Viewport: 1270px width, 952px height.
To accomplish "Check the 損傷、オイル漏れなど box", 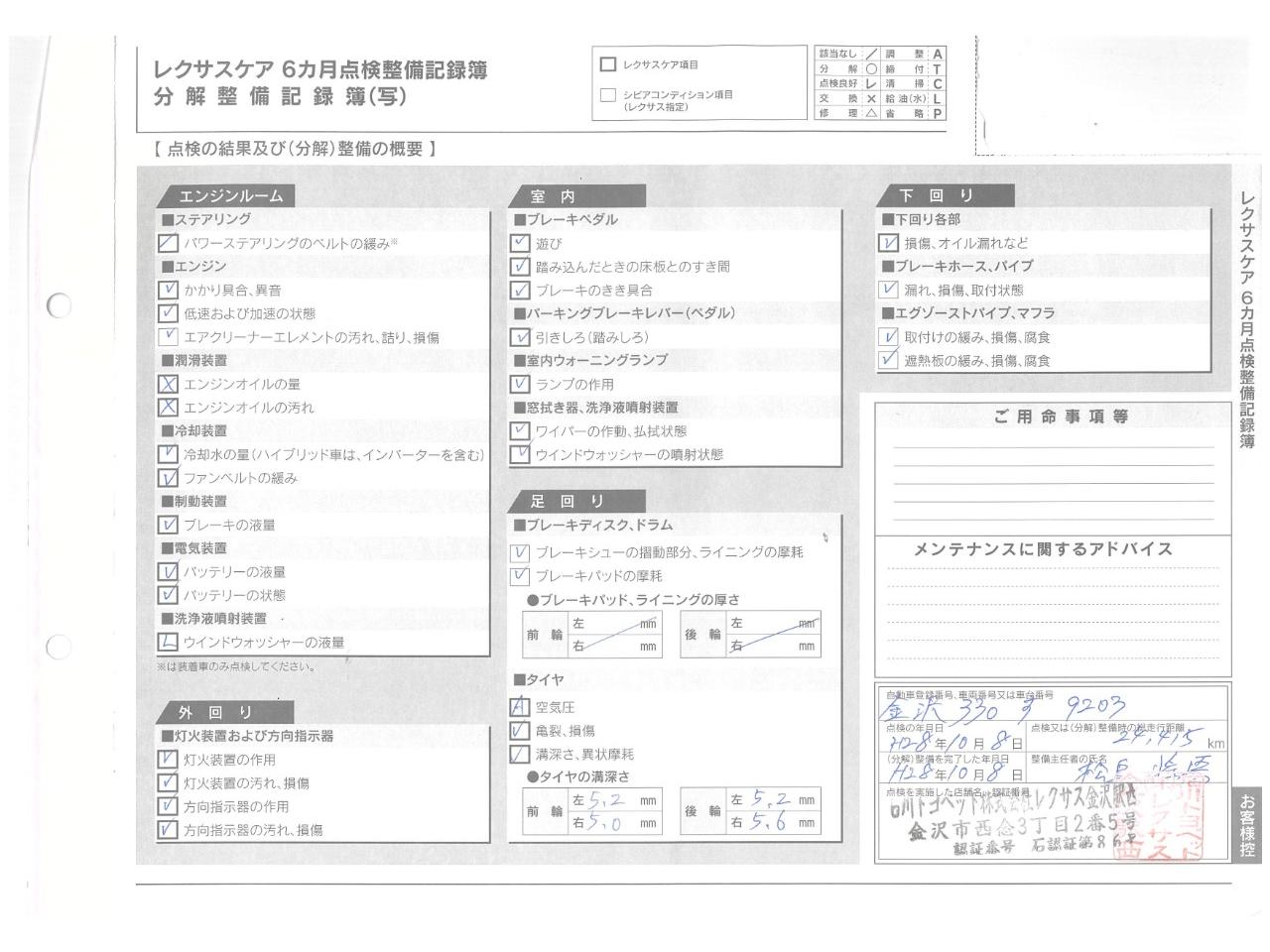I will point(889,243).
